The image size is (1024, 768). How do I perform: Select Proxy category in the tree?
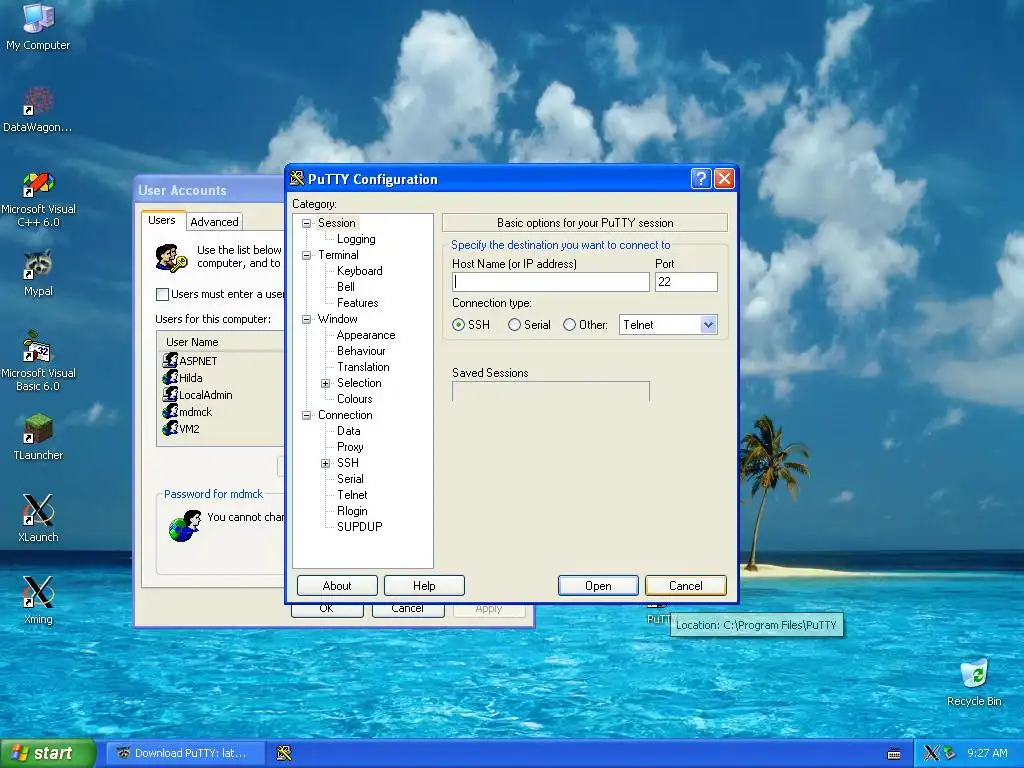350,447
